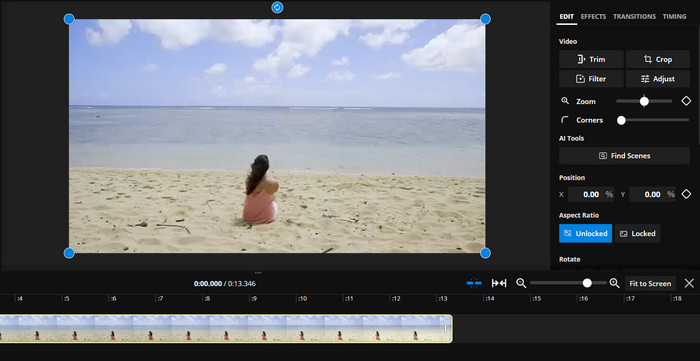
Task: Click the beach video preview canvas
Action: pyautogui.click(x=277, y=136)
